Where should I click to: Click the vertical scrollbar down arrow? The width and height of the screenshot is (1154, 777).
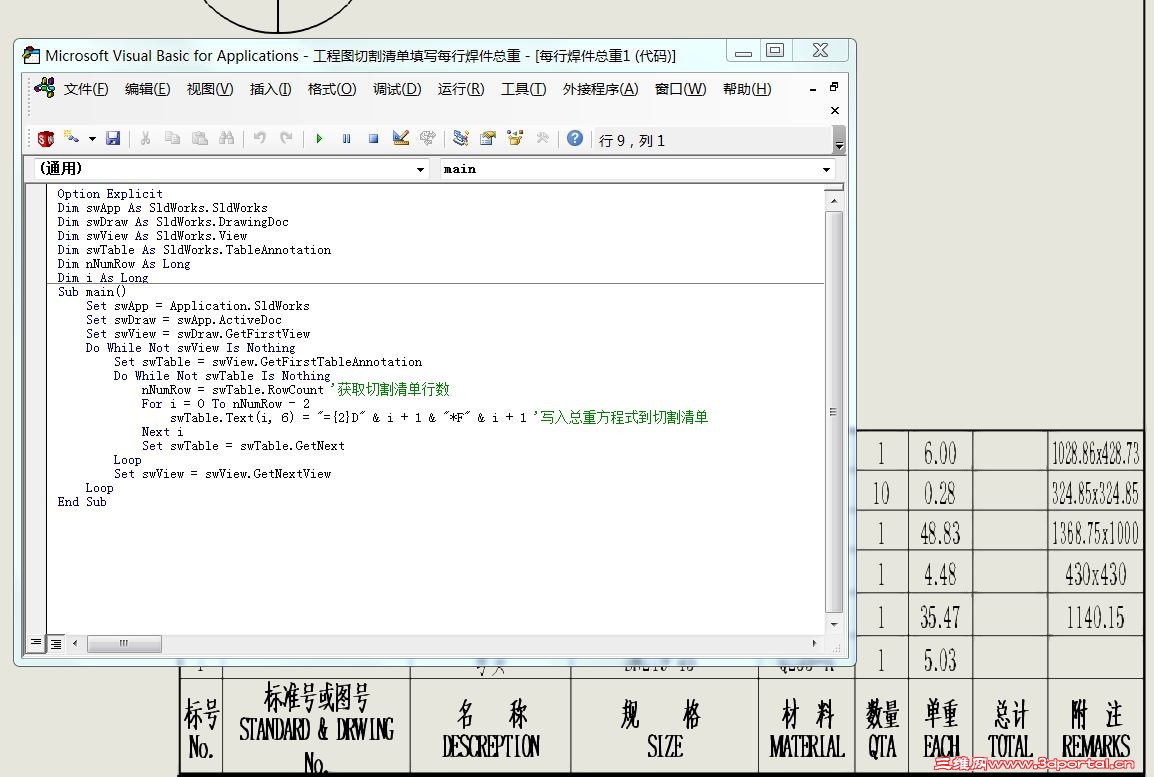point(834,623)
